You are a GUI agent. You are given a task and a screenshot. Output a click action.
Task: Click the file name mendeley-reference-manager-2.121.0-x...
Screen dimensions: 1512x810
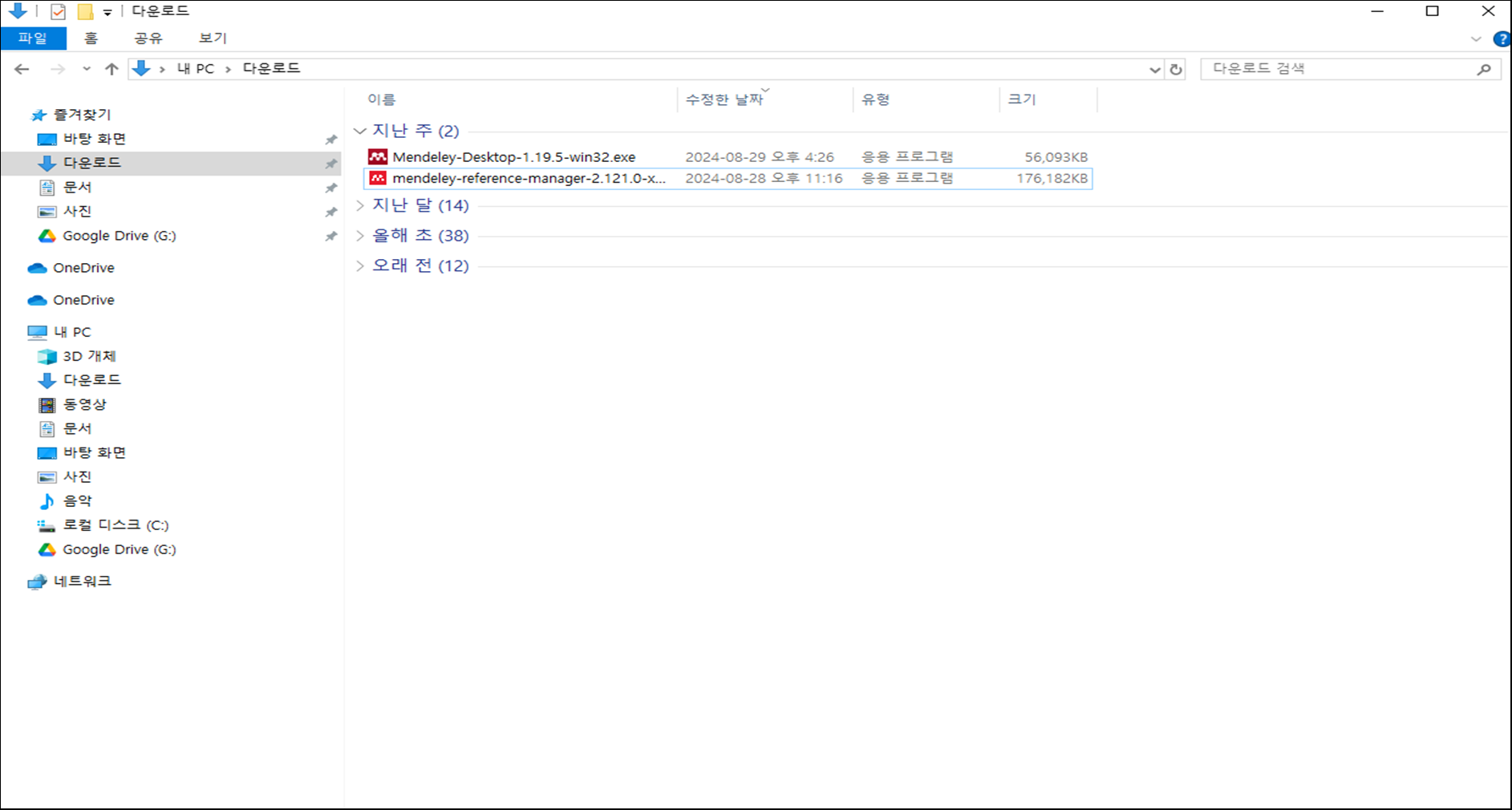[529, 178]
